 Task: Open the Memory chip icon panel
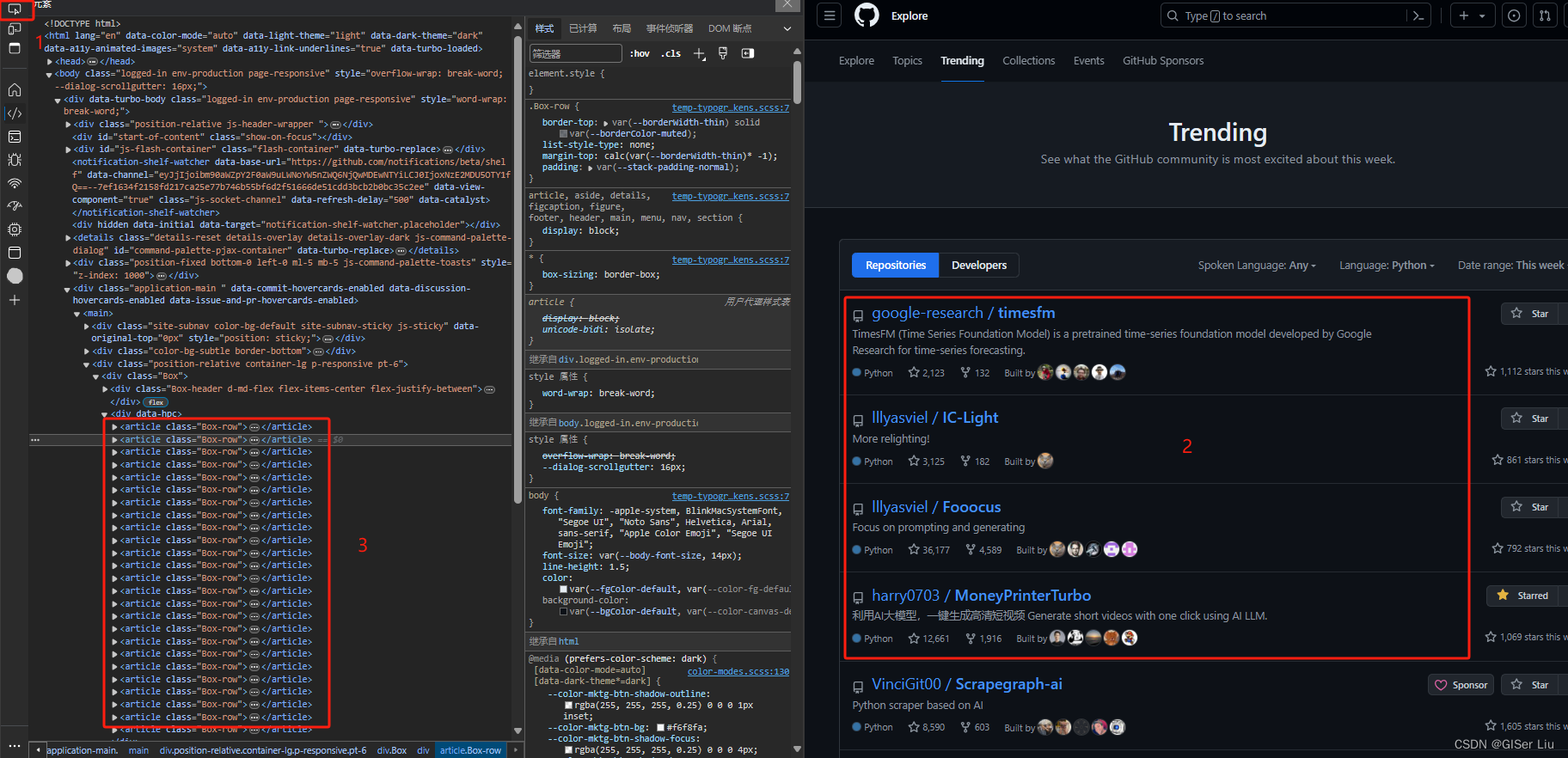click(x=15, y=229)
